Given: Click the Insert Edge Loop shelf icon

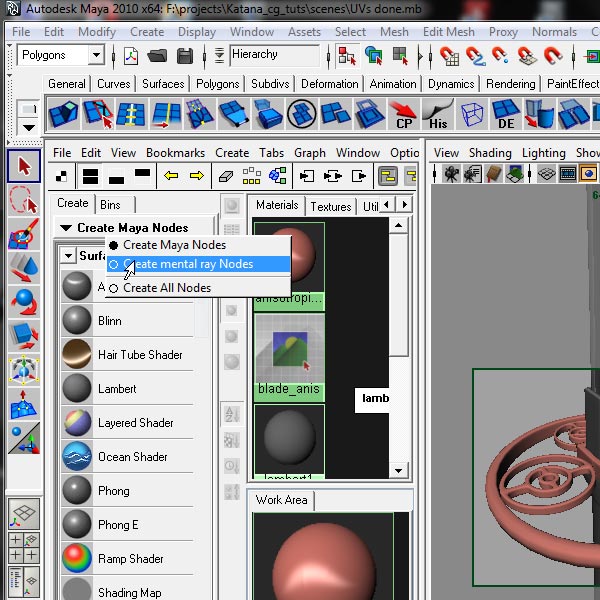Looking at the screenshot, I should tap(131, 114).
